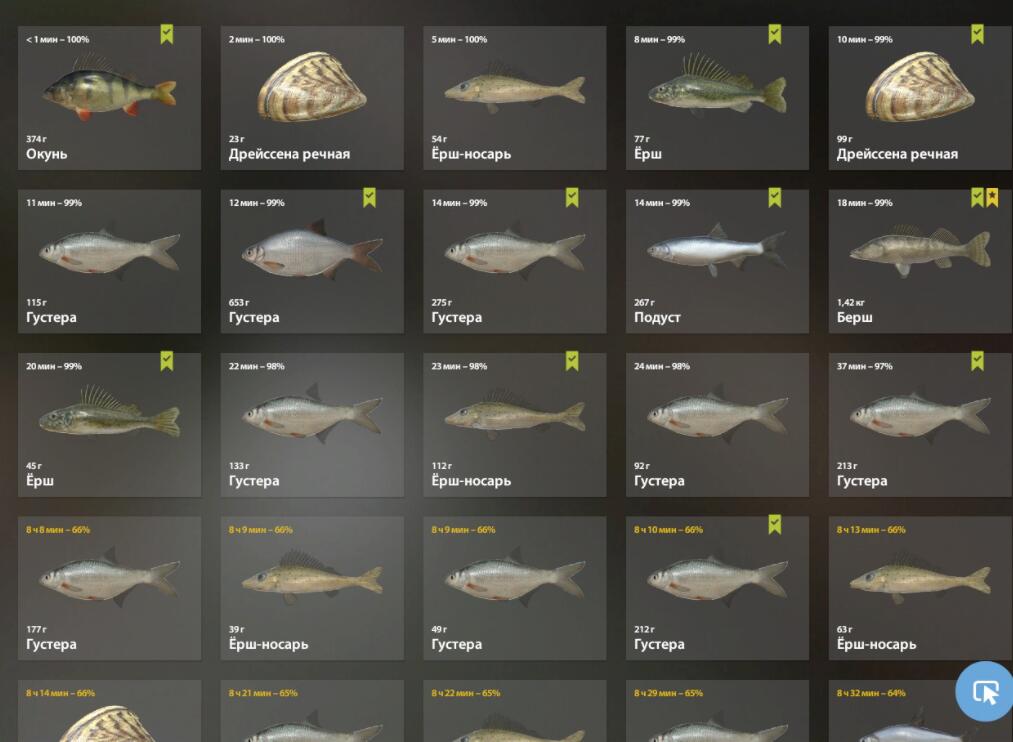Select the 54 г Ёрш-носарь fish card
The width and height of the screenshot is (1013, 742).
tap(515, 98)
